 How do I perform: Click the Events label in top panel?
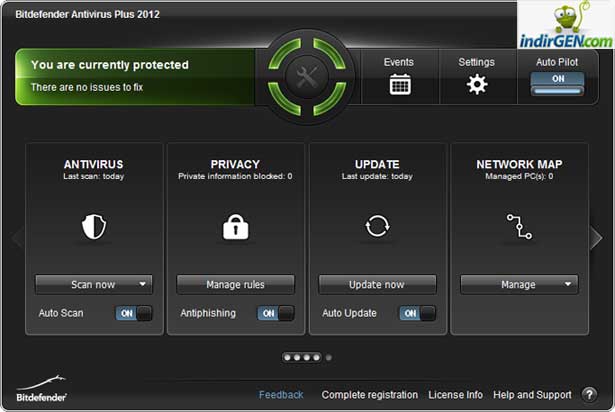(x=398, y=62)
